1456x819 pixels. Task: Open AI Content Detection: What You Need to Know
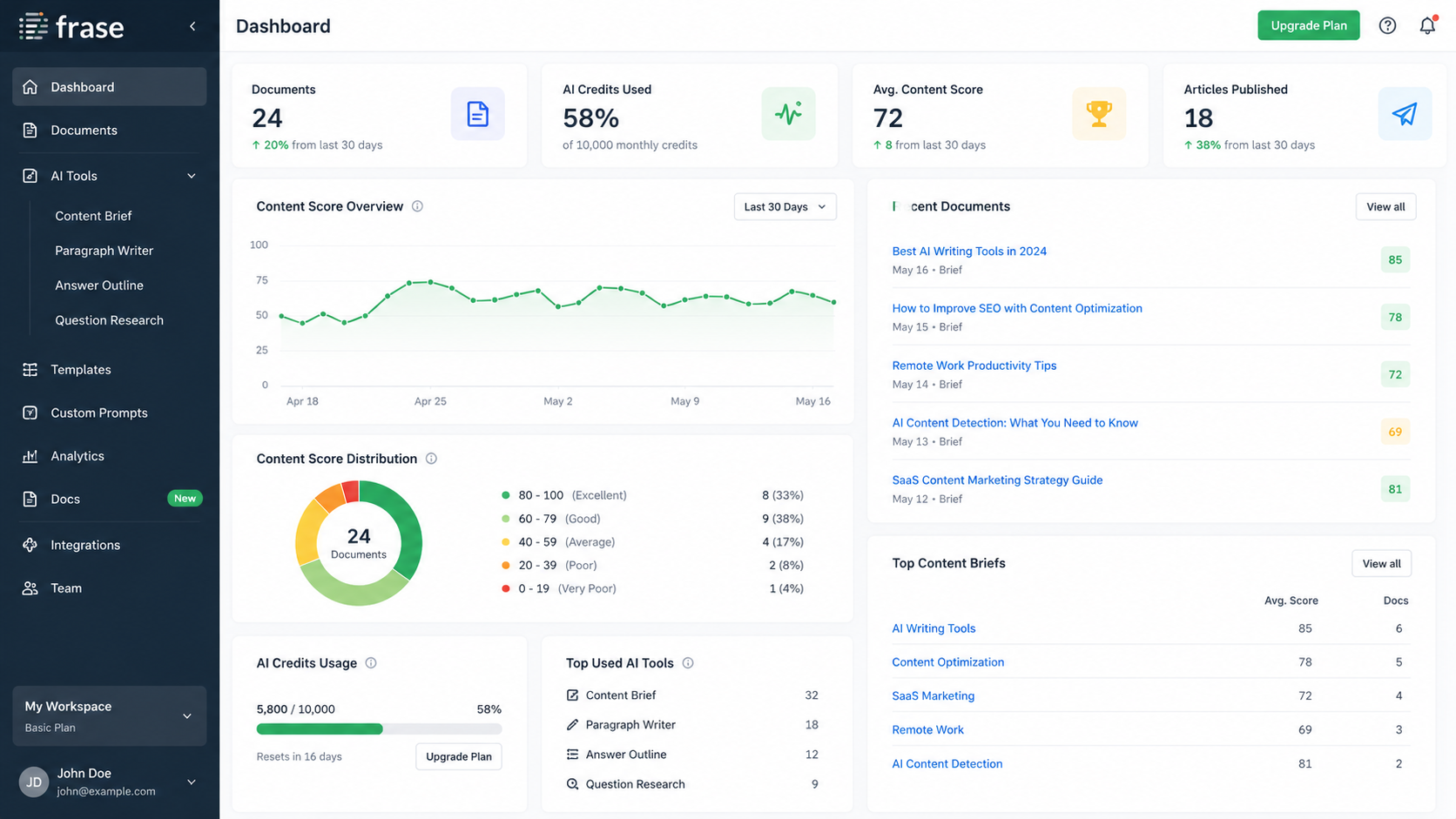(x=1014, y=423)
